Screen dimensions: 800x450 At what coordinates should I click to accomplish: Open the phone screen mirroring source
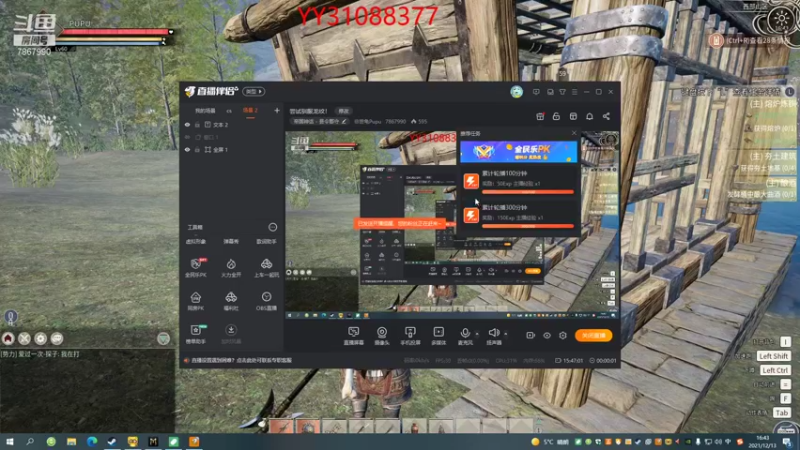point(410,336)
